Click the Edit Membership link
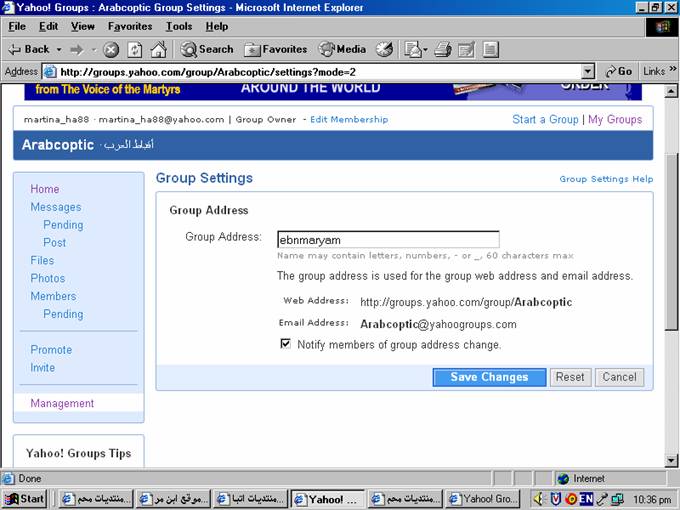680x510 pixels. coord(349,119)
